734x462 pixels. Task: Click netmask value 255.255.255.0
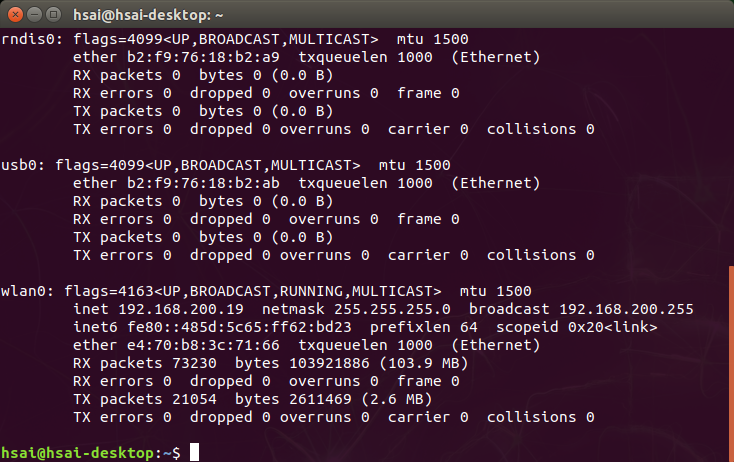pos(392,309)
